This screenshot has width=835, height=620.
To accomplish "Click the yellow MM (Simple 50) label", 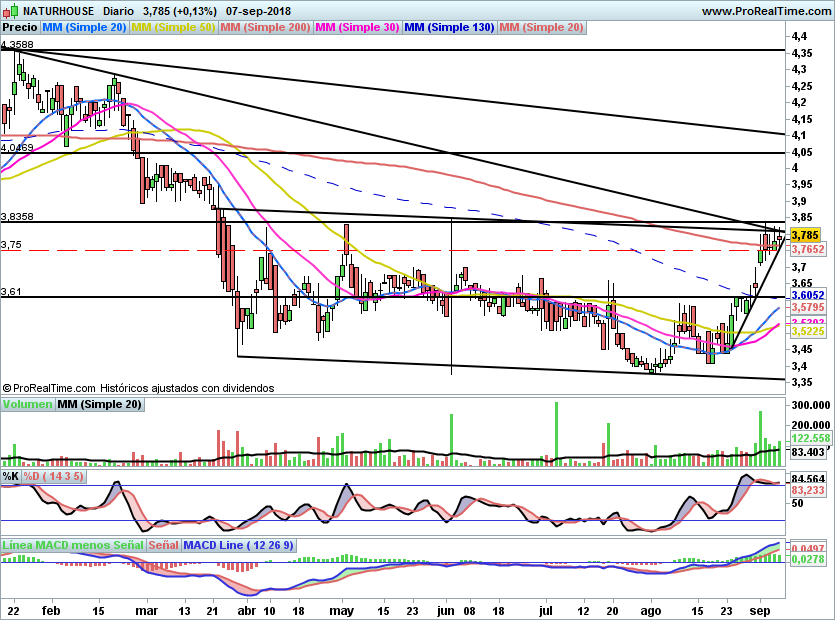I will coord(174,28).
